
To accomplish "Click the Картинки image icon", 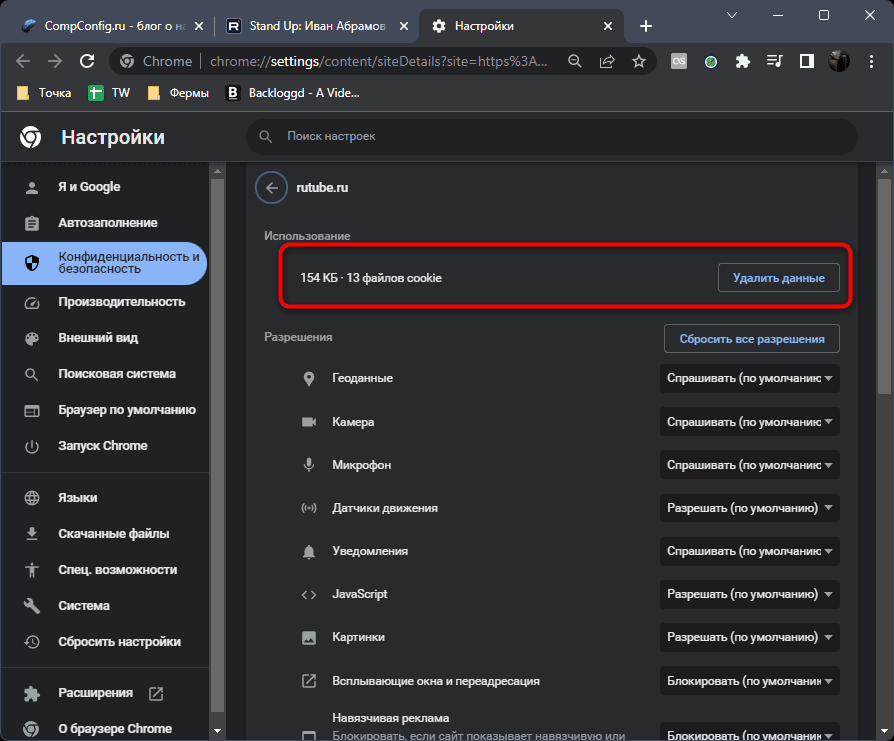I will tap(308, 637).
